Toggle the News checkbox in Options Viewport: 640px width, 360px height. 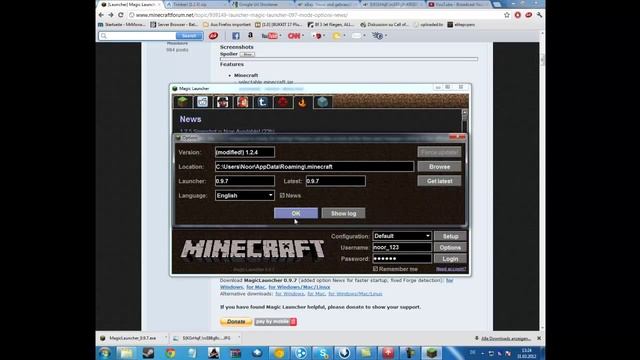282,196
